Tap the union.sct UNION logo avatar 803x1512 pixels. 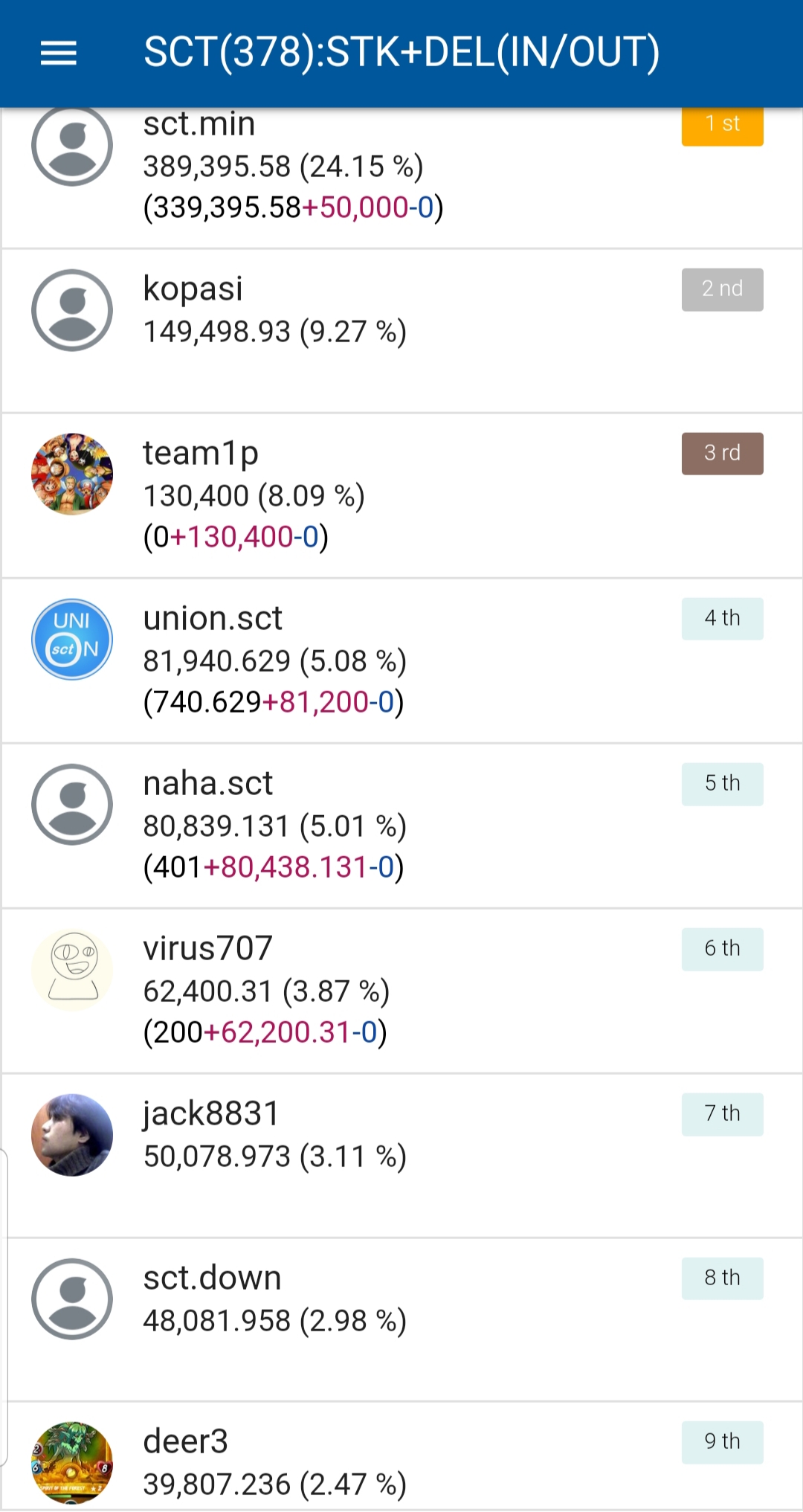[x=72, y=640]
